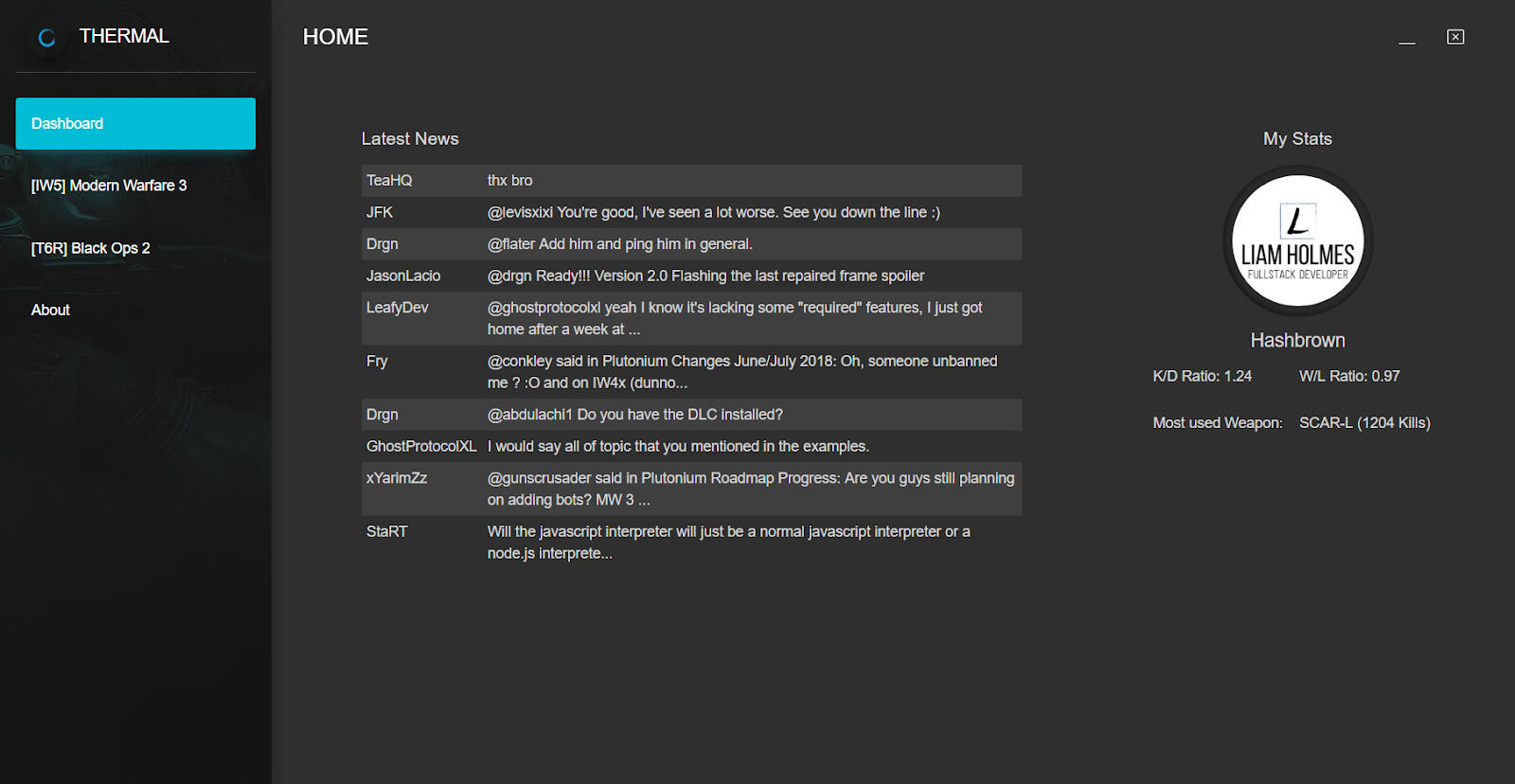Open Drgn's DLC installed question

tap(691, 415)
